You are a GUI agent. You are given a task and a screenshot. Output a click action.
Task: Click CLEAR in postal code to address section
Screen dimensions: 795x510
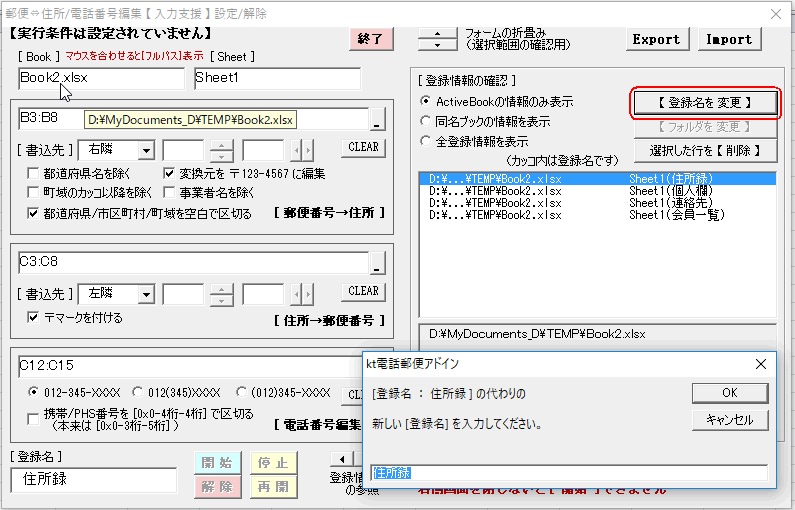point(363,148)
